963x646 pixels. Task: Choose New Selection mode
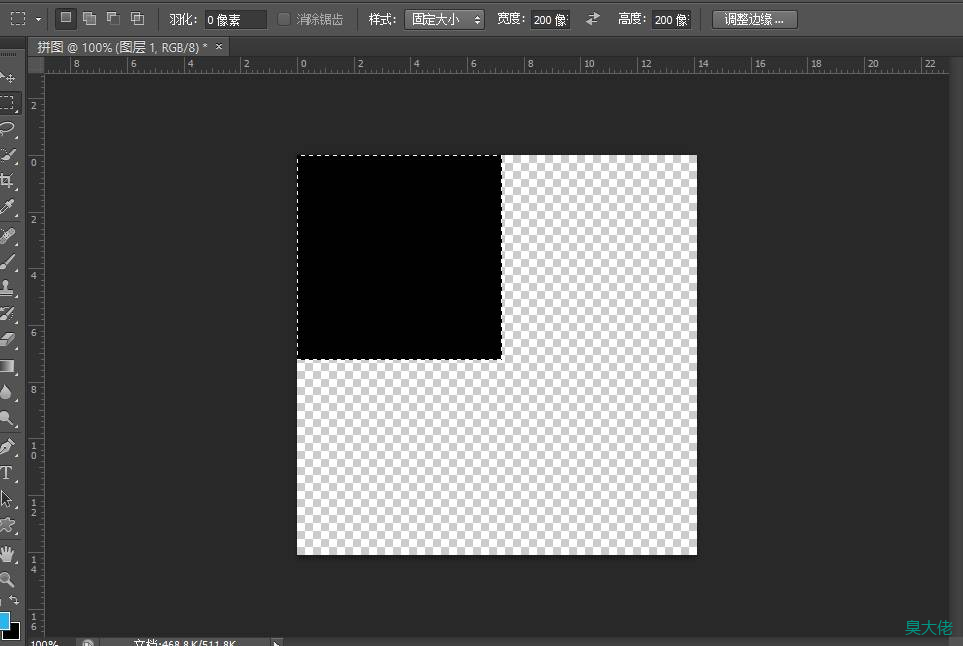(66, 18)
